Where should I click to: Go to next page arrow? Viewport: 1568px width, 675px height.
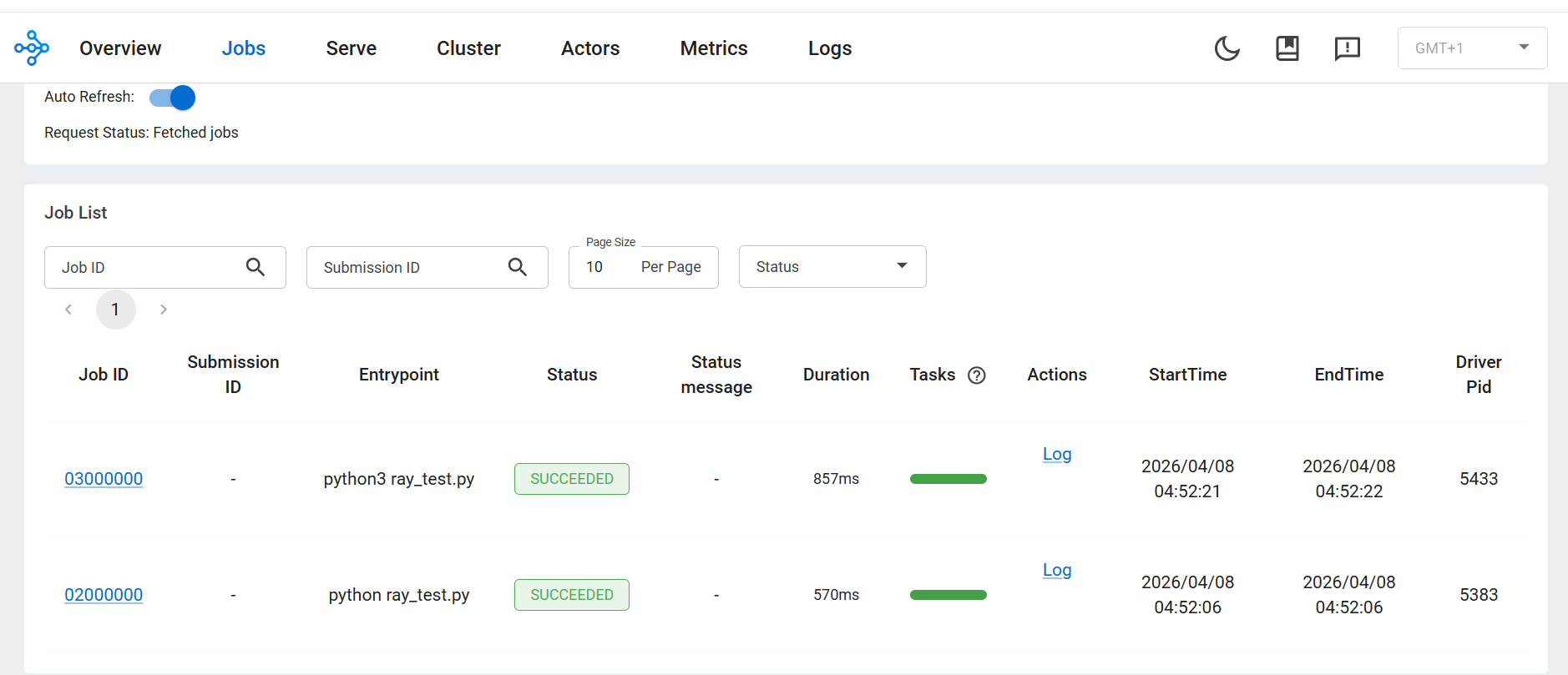[164, 310]
